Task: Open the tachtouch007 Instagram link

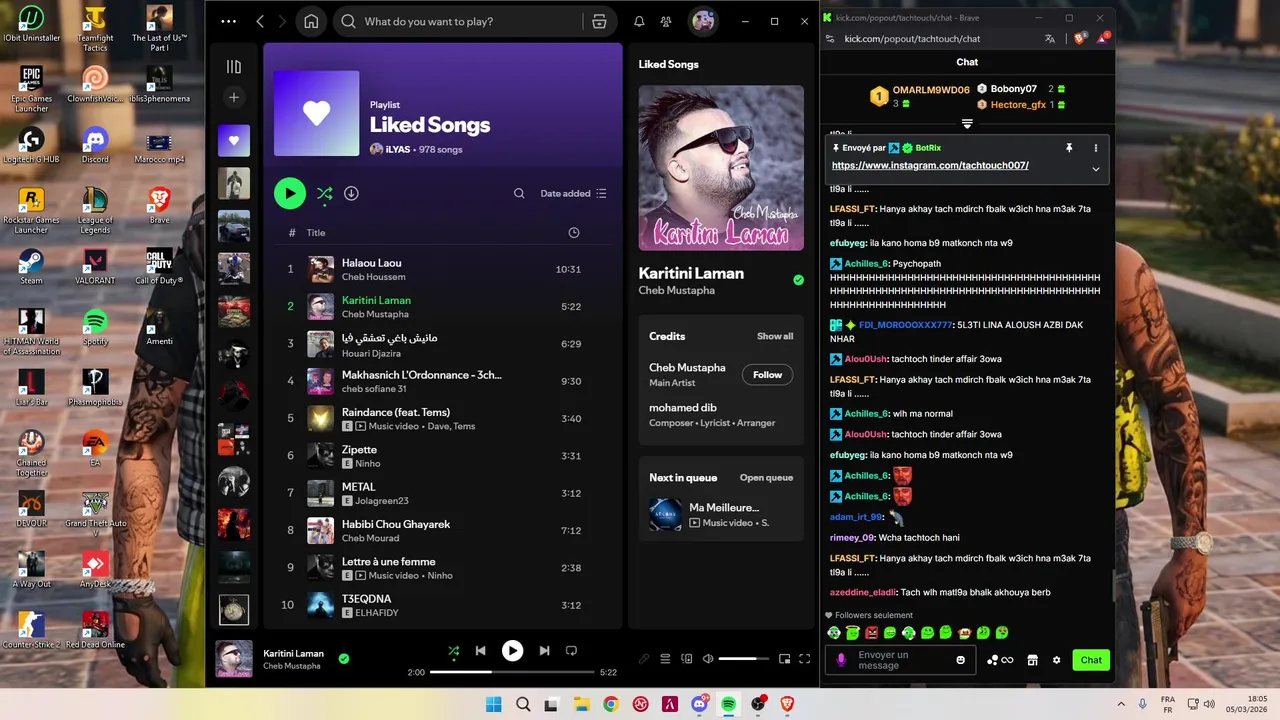Action: coord(930,165)
